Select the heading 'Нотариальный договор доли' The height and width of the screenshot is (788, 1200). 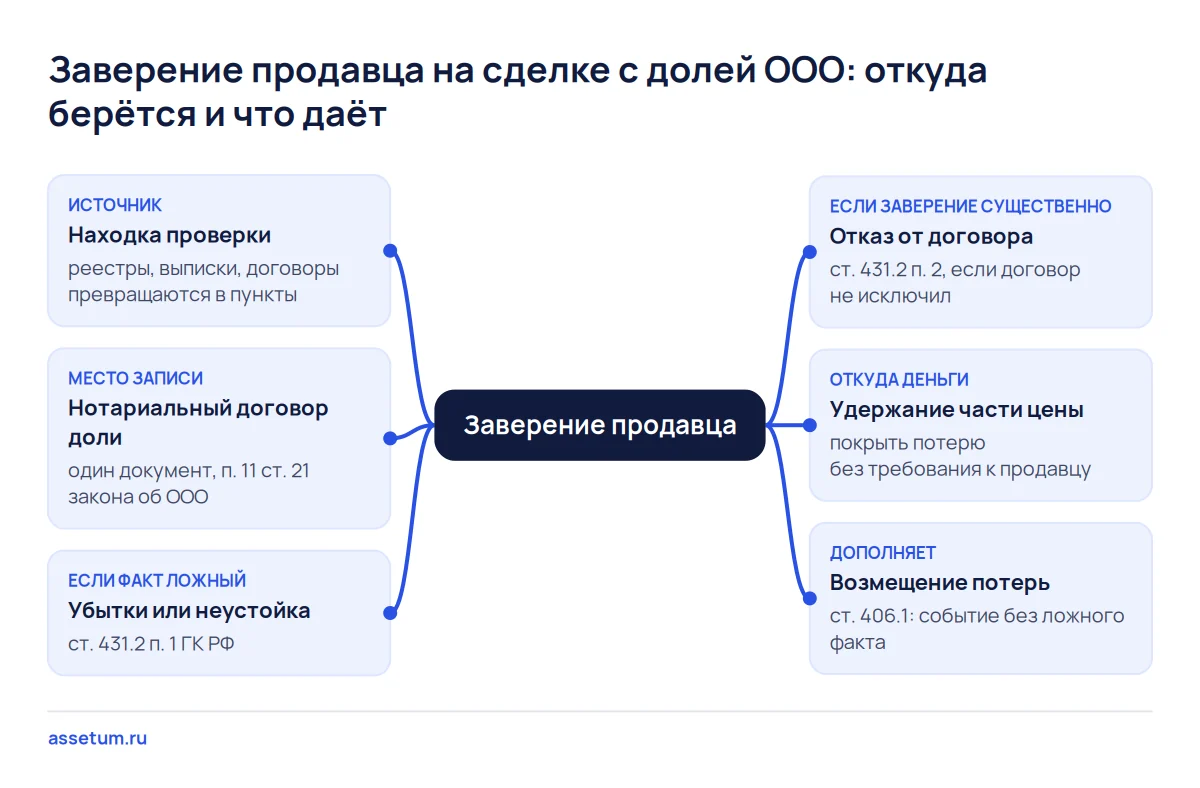(x=198, y=423)
